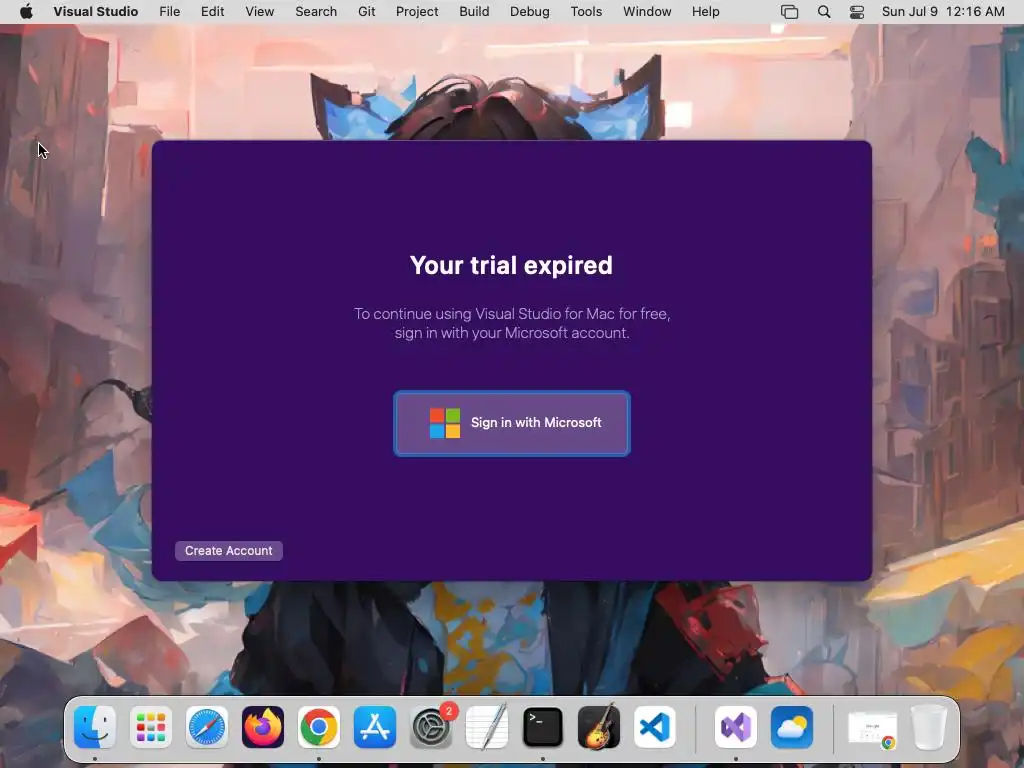Image resolution: width=1024 pixels, height=768 pixels.
Task: Open TextEdit from the dock
Action: coord(487,727)
